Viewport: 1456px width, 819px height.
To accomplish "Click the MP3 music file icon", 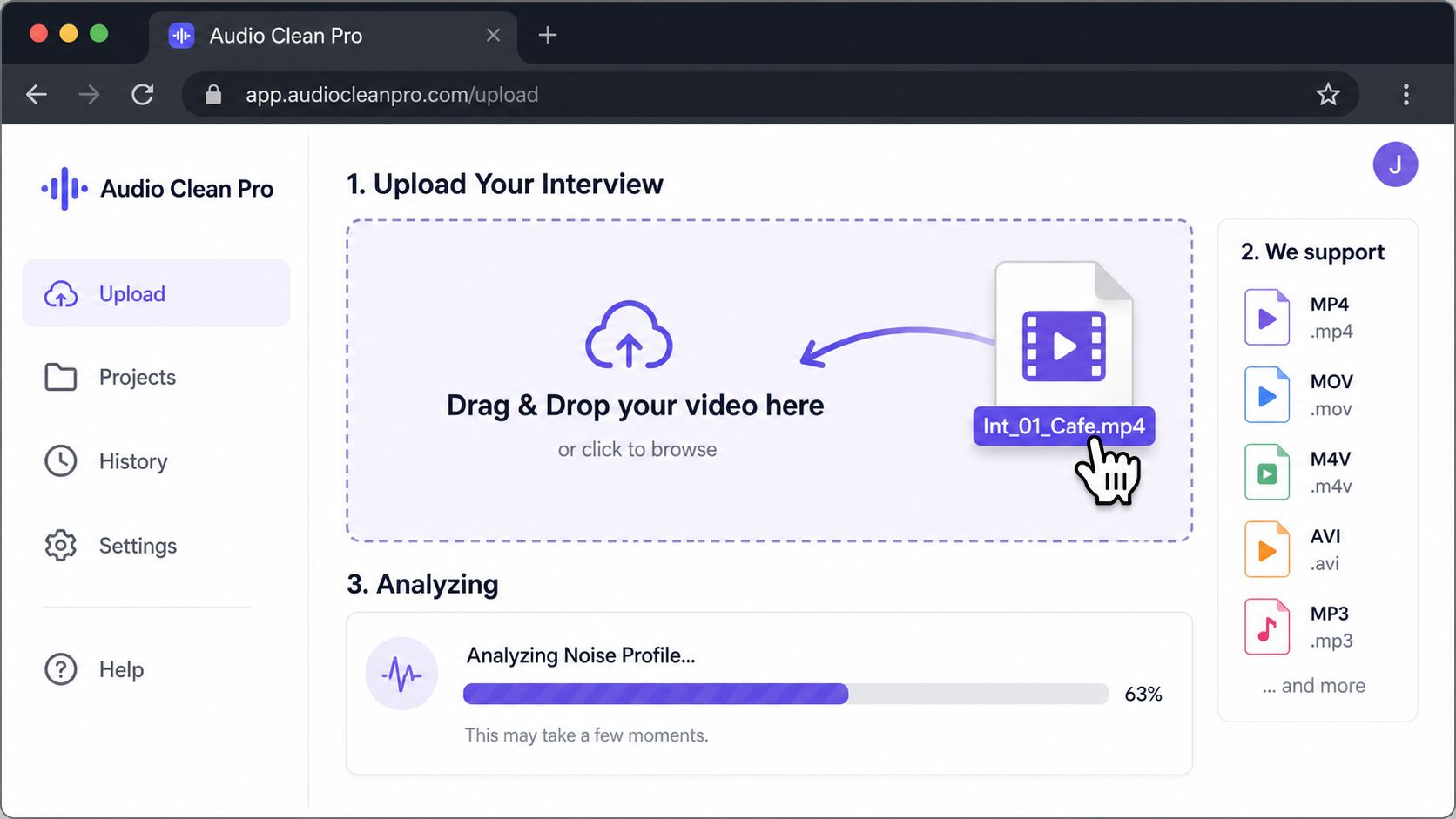I will tap(1267, 627).
